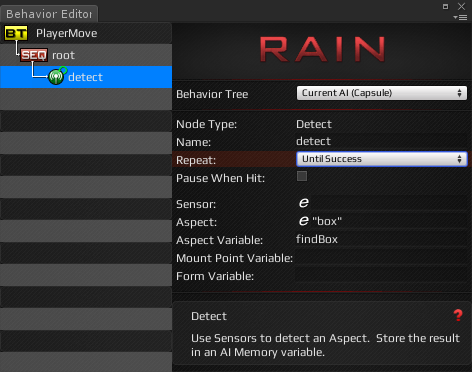The width and height of the screenshot is (472, 372).
Task: Click the Node Type value Detect
Action: click(x=314, y=124)
